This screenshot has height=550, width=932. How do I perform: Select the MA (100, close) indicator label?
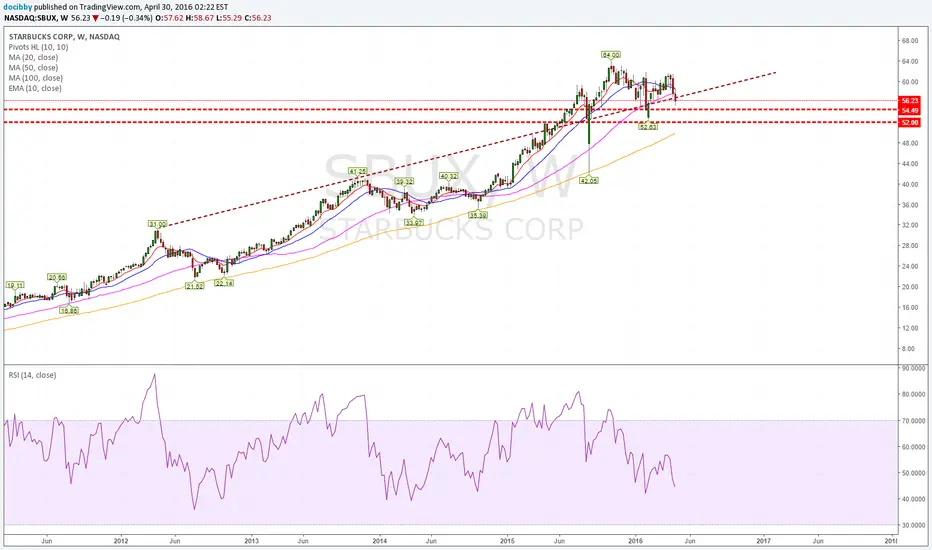[36, 78]
